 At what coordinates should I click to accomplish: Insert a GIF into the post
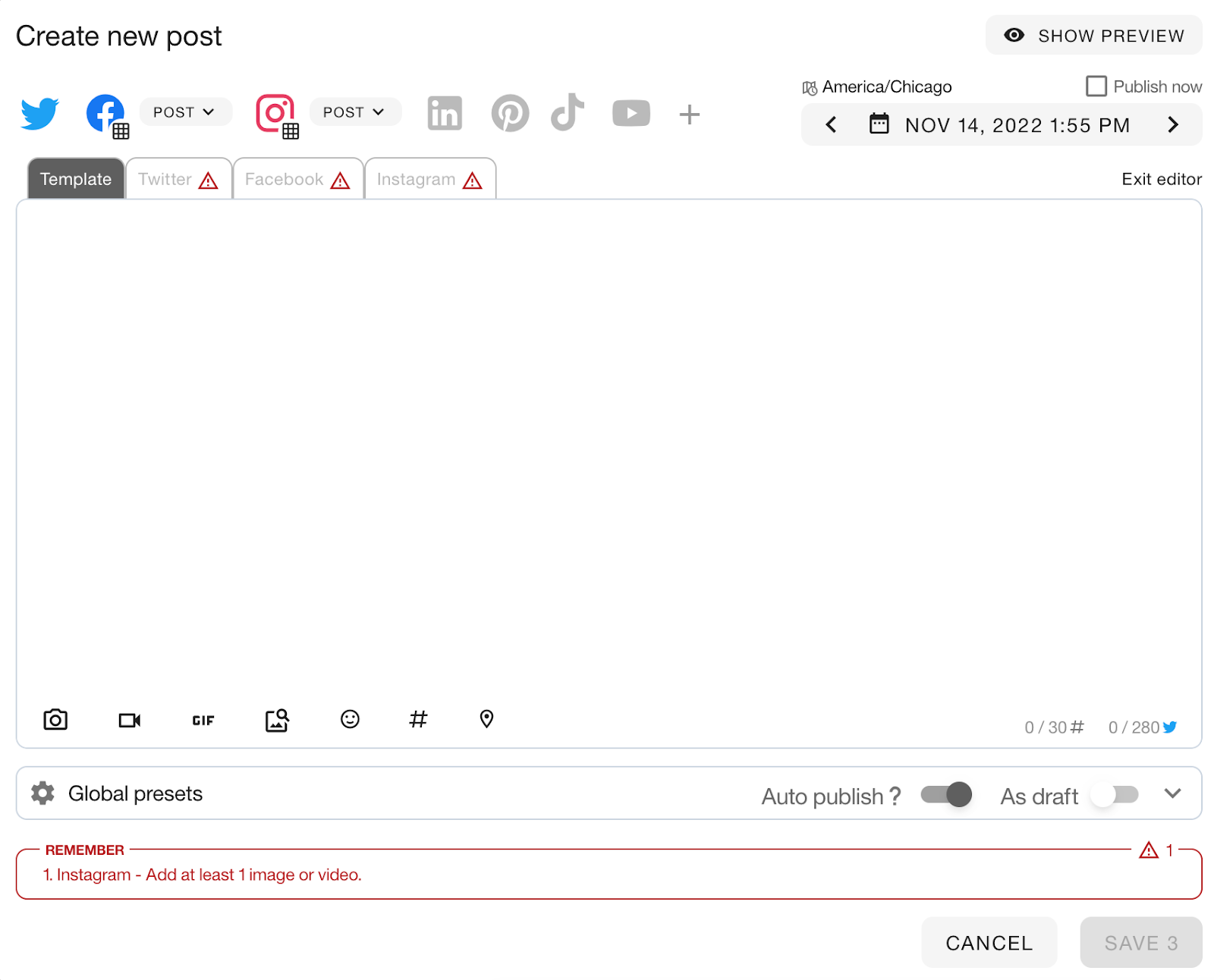(x=203, y=720)
